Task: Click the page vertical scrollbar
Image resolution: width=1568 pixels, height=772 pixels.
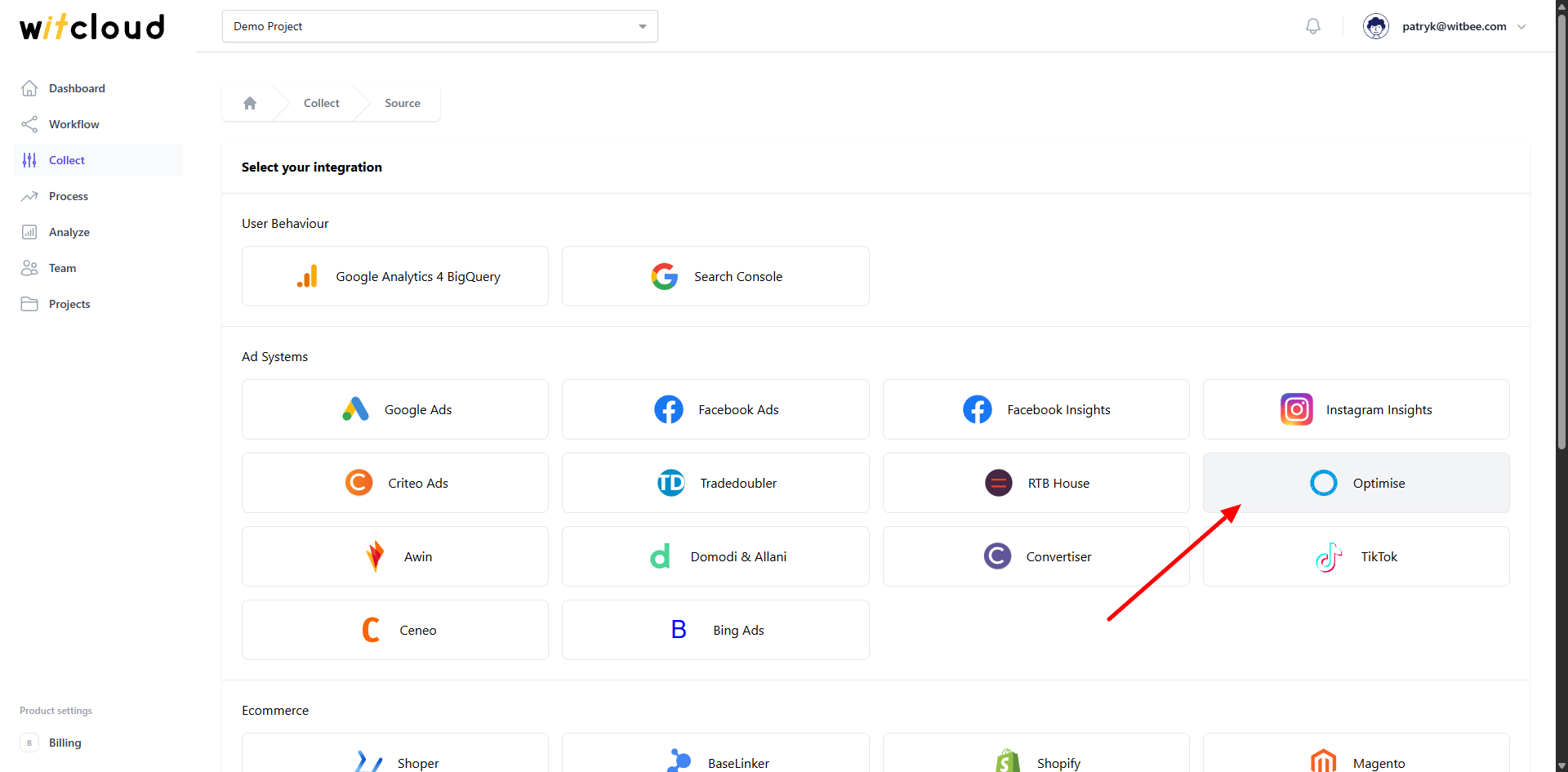Action: pos(1561,233)
